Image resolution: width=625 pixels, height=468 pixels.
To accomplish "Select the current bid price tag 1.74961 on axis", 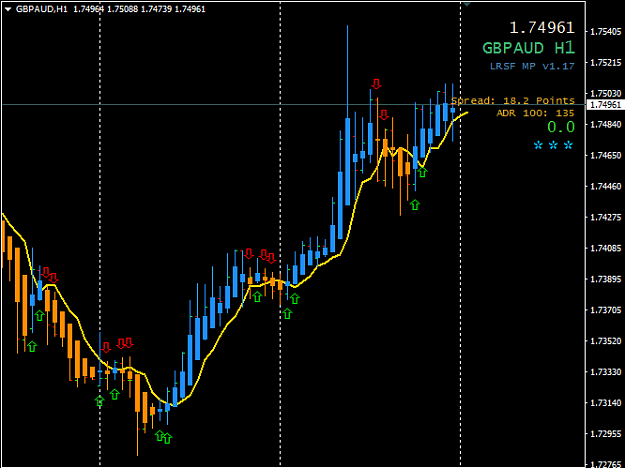I will (605, 105).
